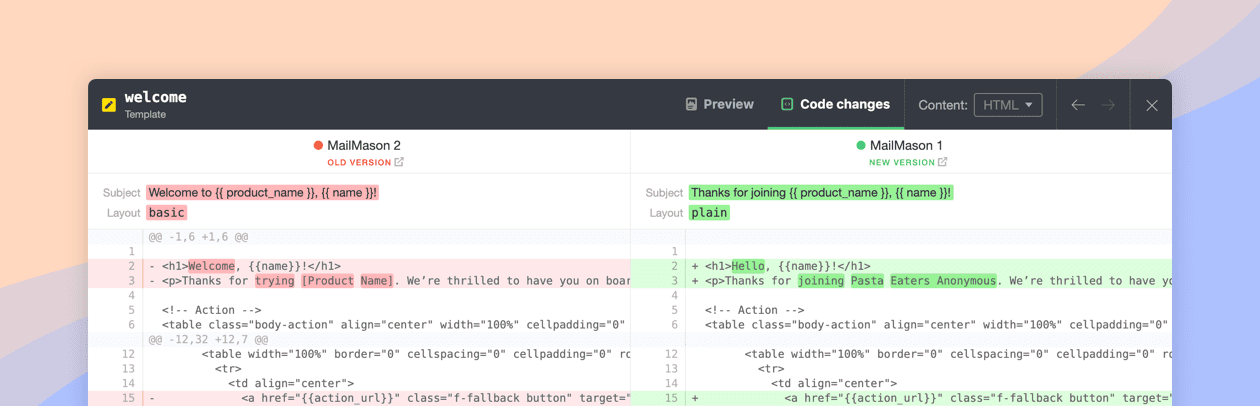Click the yellow pencil template icon
Viewport: 1260px width, 406px height.
click(109, 104)
